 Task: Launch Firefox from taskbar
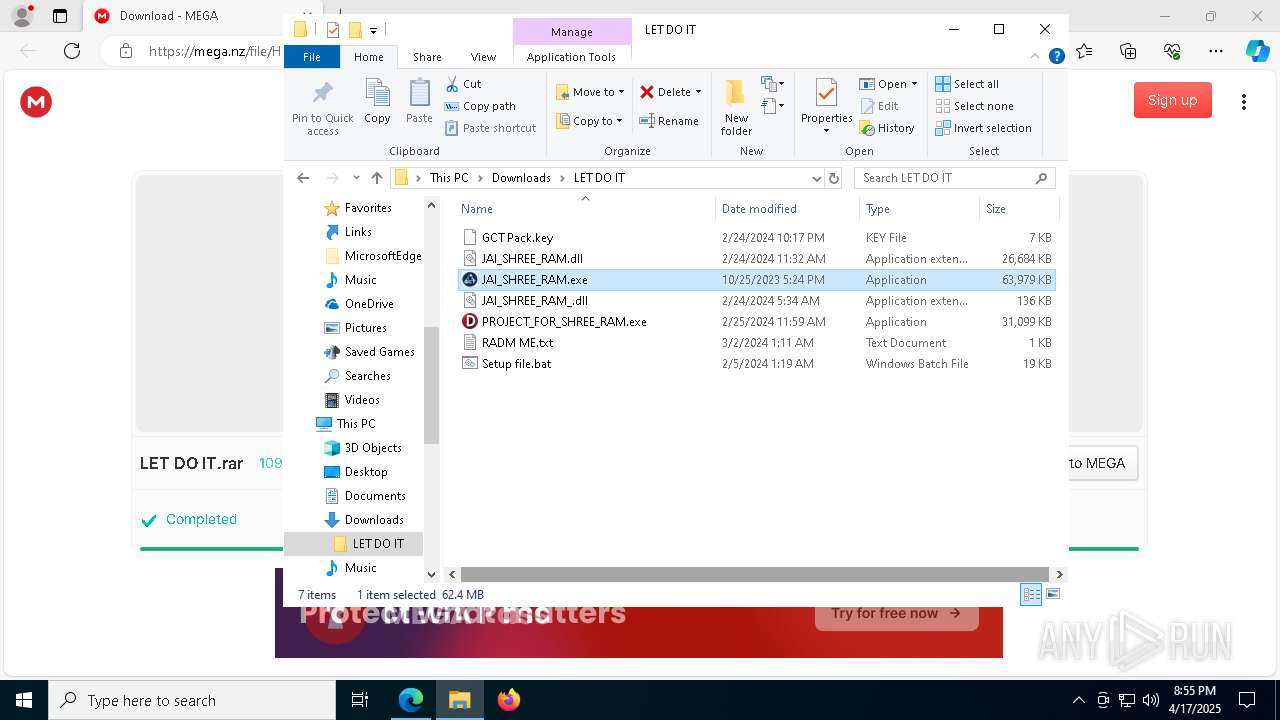click(509, 700)
